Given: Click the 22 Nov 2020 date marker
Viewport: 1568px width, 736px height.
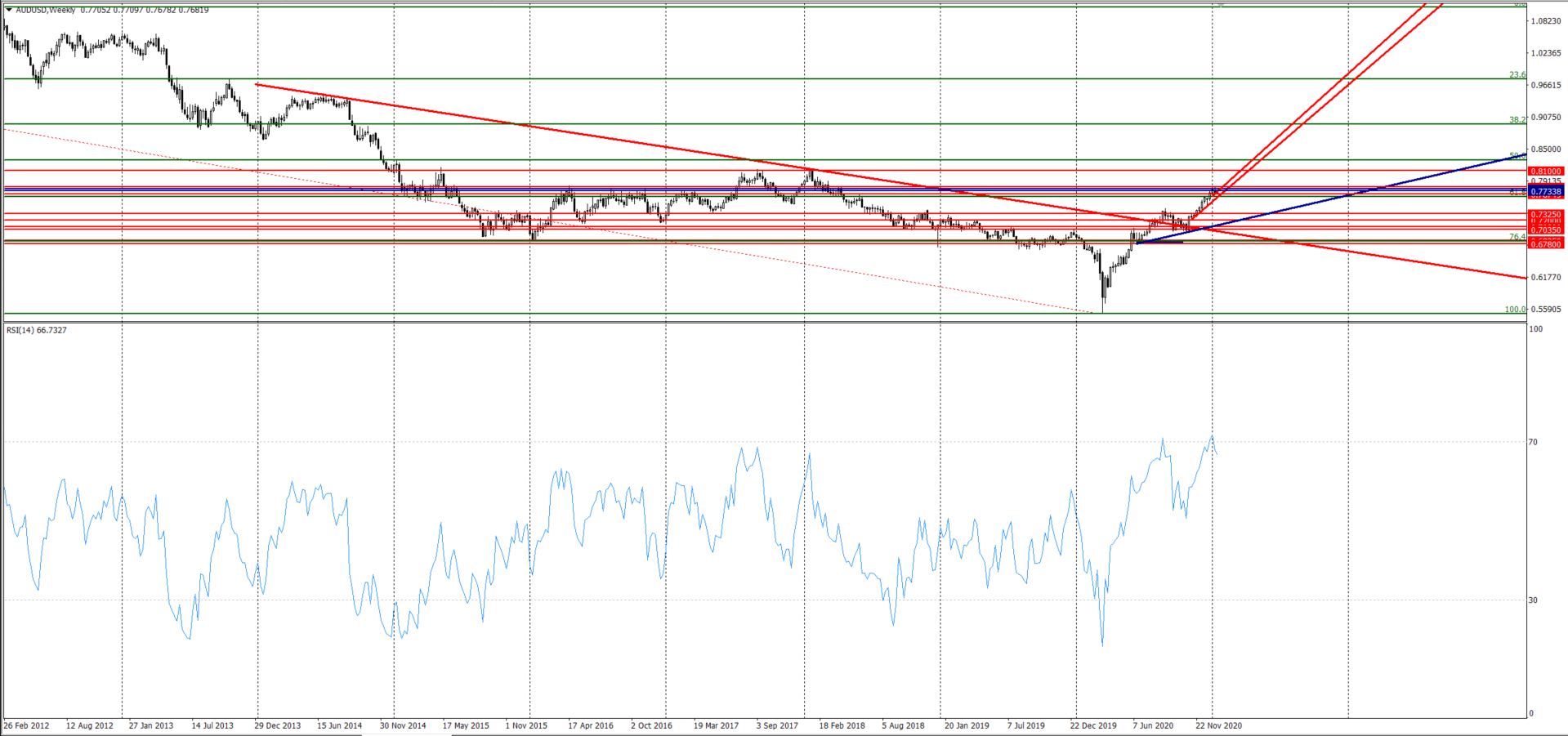Looking at the screenshot, I should tap(1218, 725).
